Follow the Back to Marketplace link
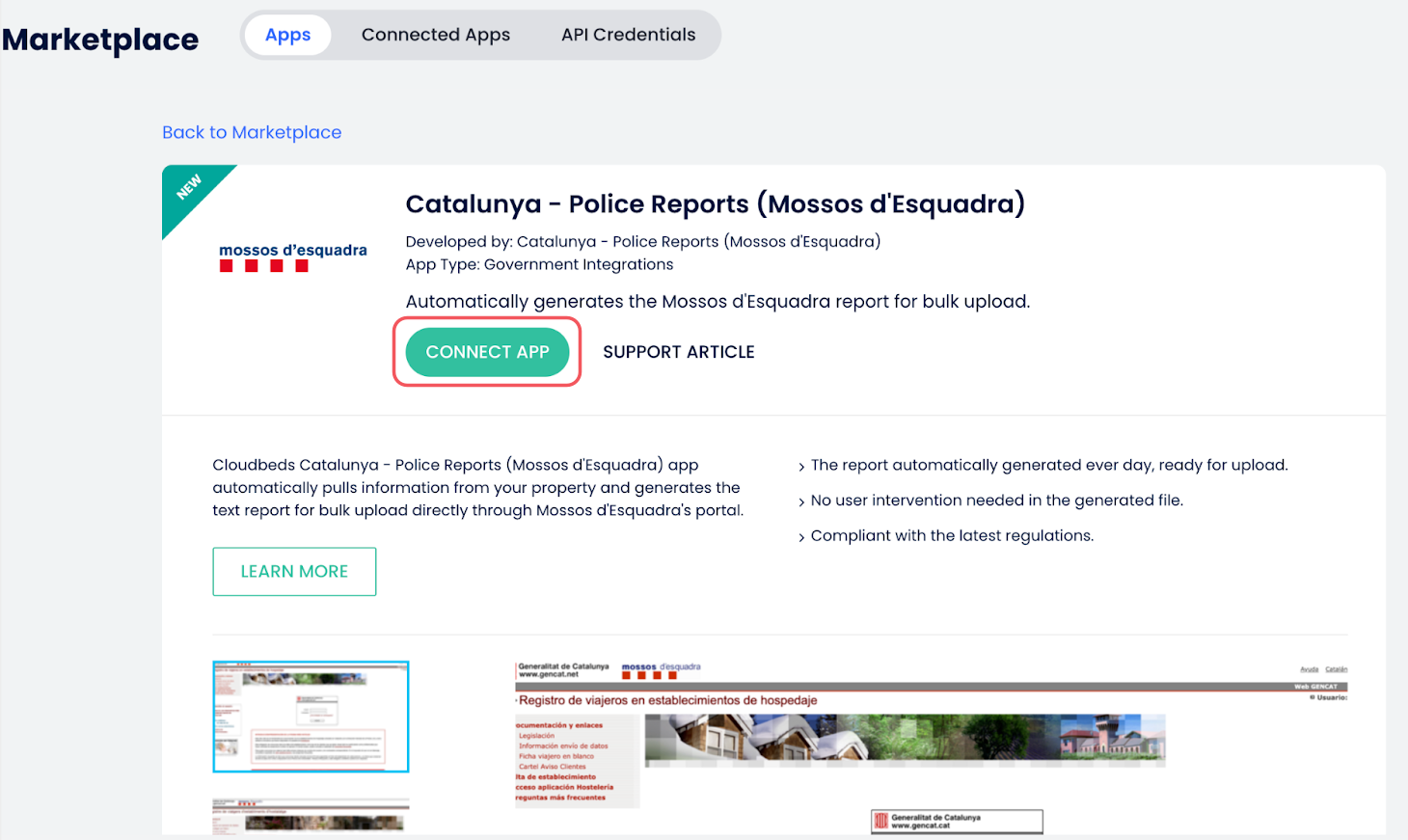Screen dimensions: 1408x840 coord(252,132)
